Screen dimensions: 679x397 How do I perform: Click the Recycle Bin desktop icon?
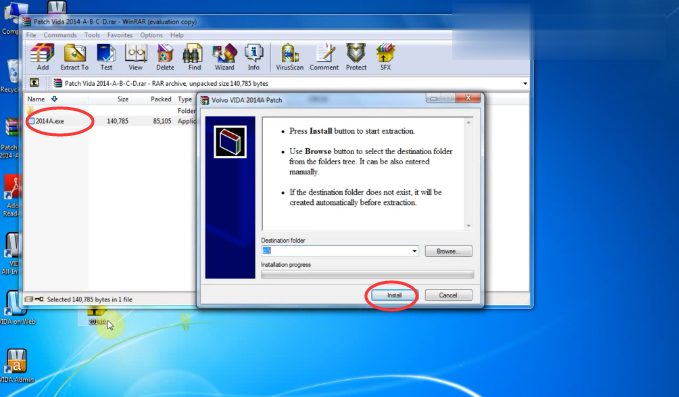10,76
